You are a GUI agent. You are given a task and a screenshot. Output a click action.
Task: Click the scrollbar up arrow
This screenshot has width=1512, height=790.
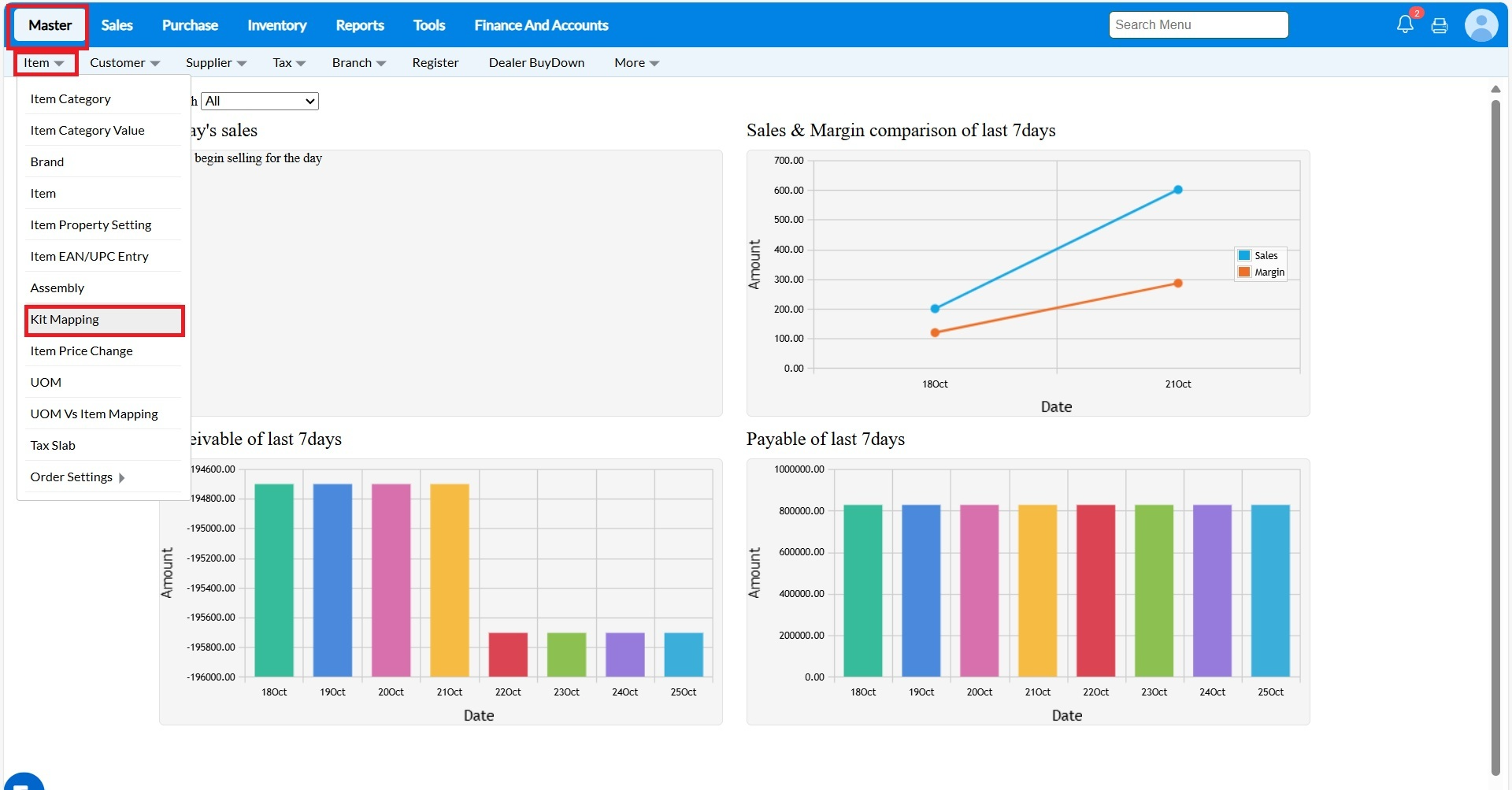1495,89
